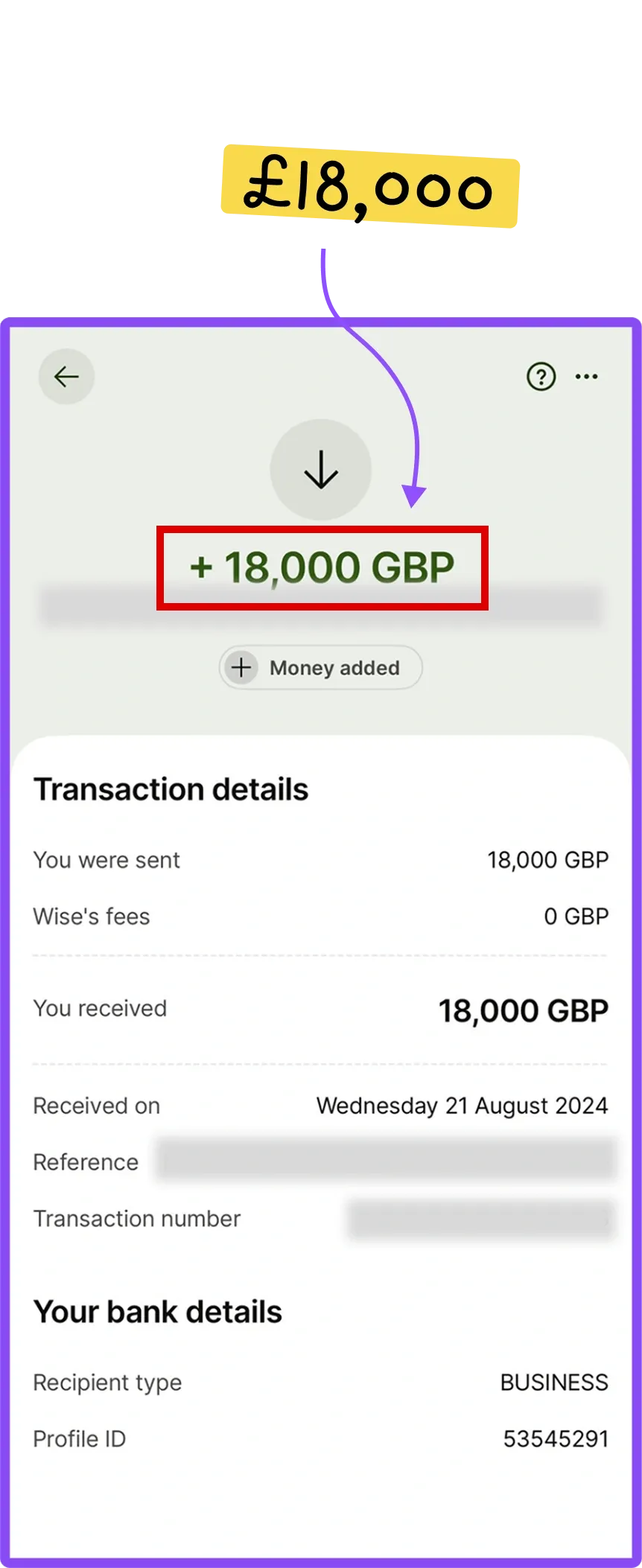Tap the Money added pill button

[x=321, y=667]
